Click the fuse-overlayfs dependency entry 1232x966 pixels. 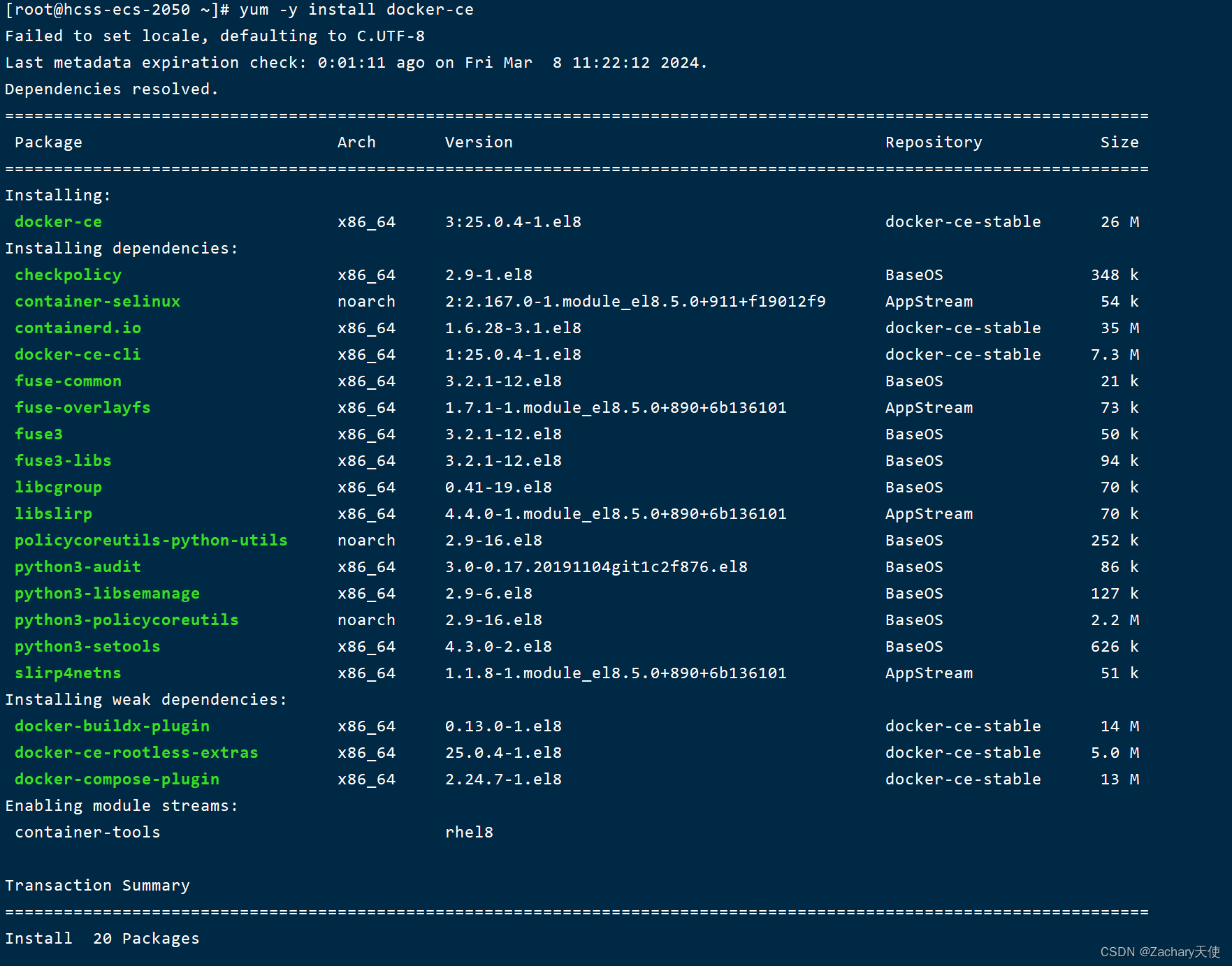pyautogui.click(x=82, y=407)
